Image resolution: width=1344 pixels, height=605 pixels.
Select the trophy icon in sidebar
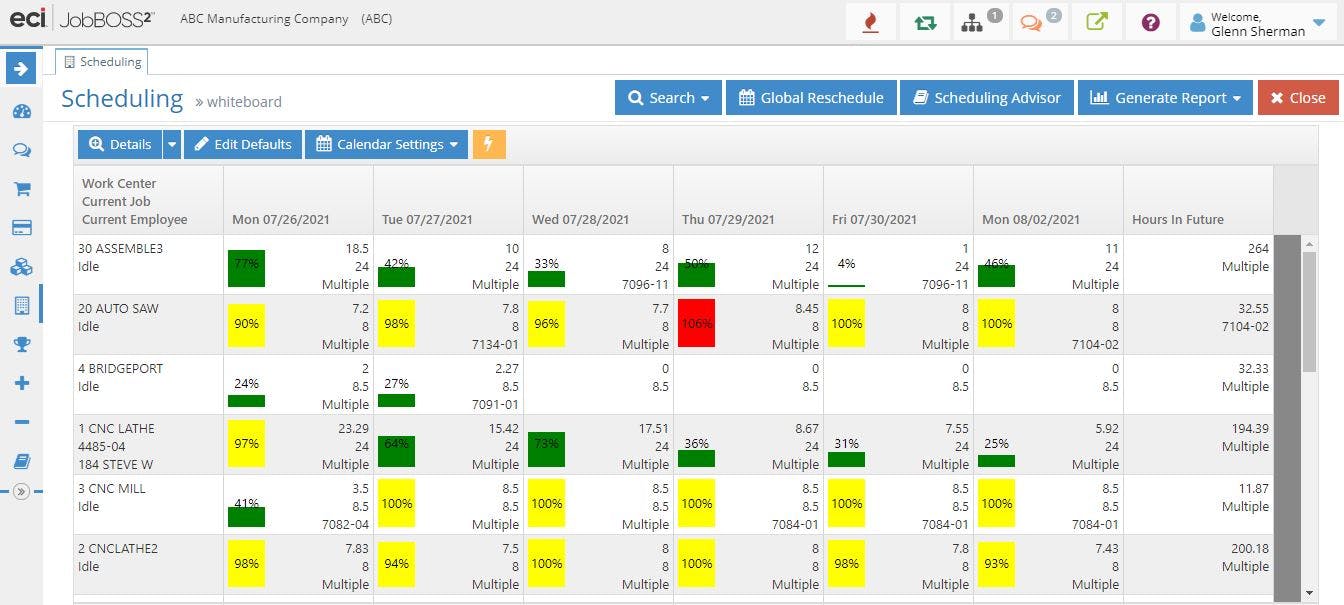click(x=21, y=345)
